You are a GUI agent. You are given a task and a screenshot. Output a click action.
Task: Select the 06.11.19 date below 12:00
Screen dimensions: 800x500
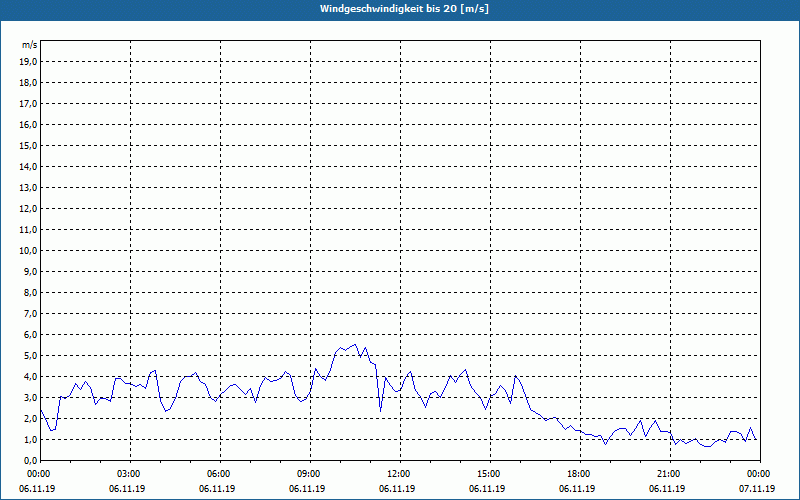397,488
